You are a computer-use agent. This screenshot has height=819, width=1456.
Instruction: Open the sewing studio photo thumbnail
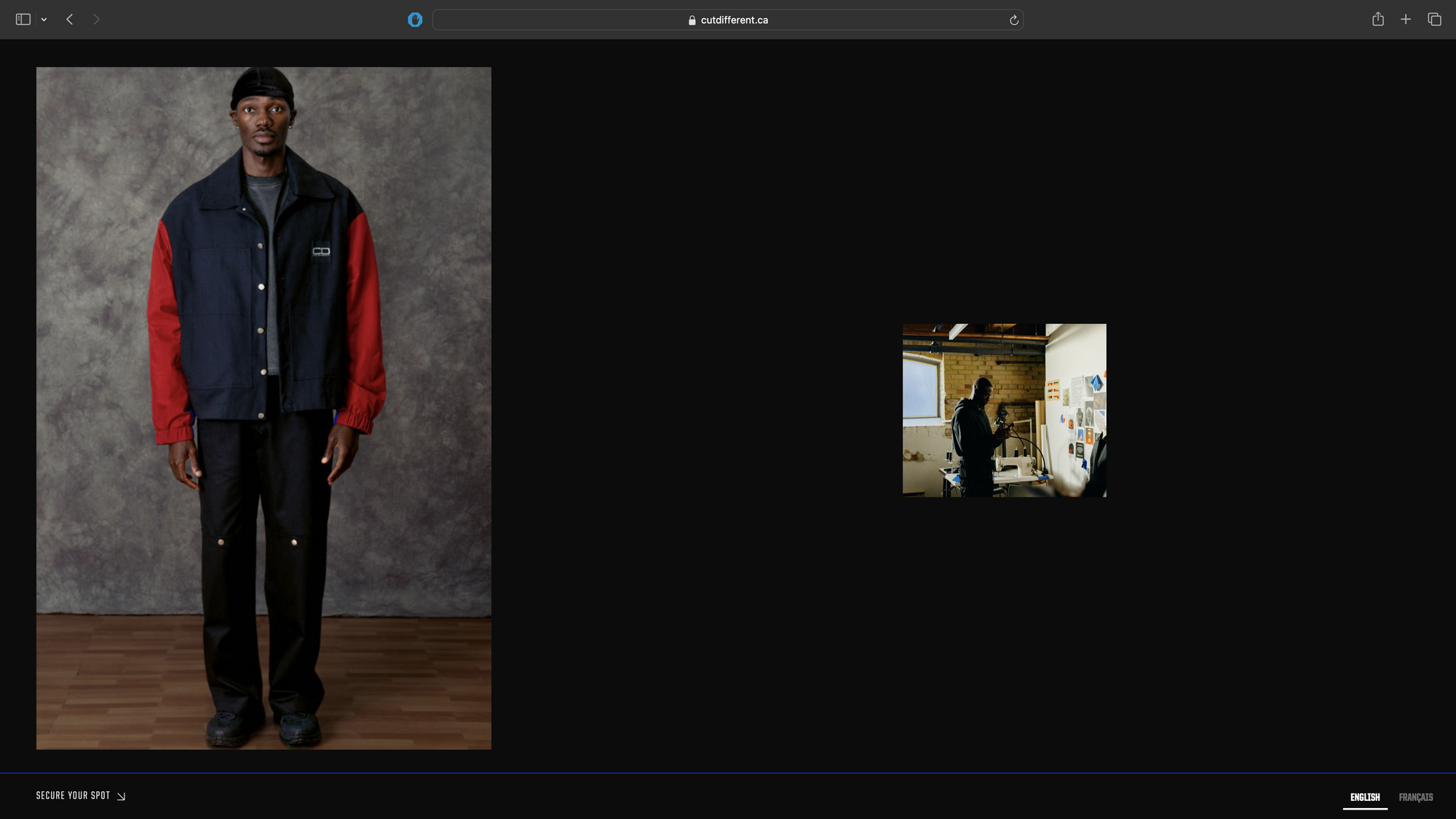click(x=1004, y=410)
